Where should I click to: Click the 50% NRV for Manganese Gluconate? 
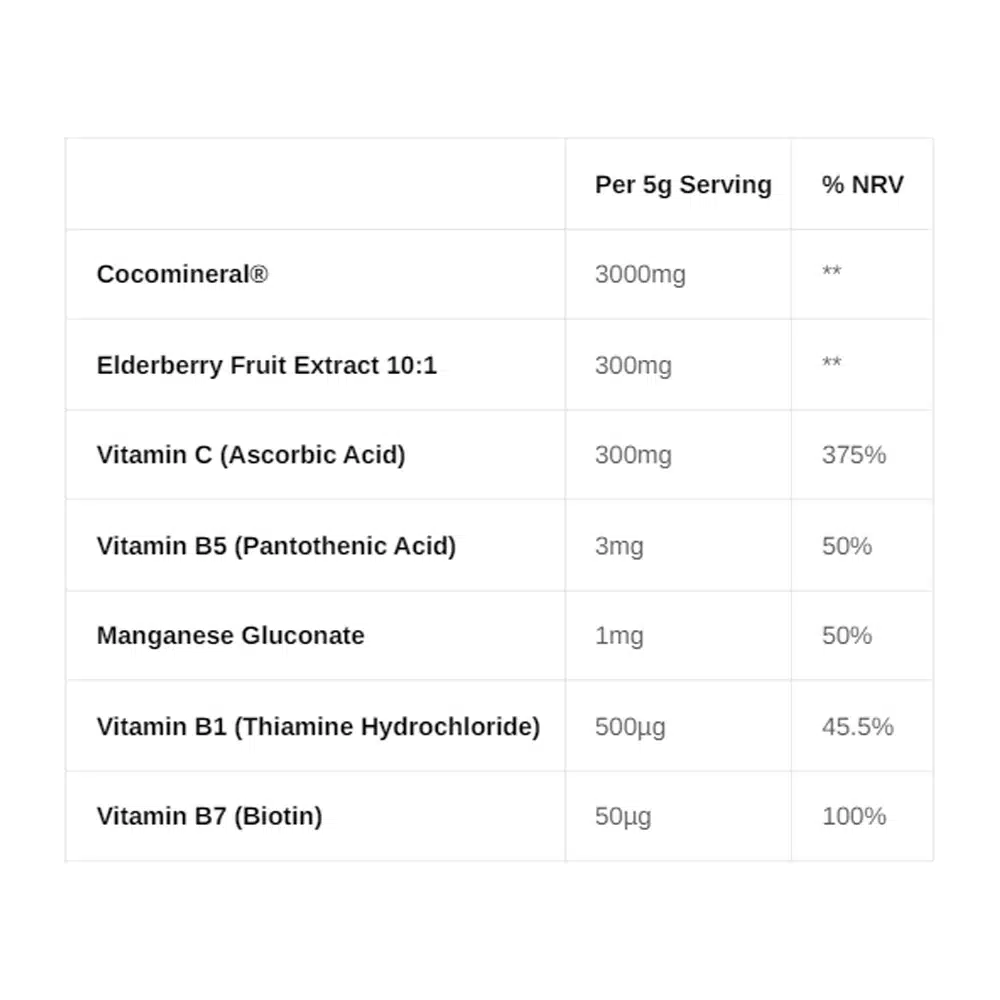(x=847, y=636)
